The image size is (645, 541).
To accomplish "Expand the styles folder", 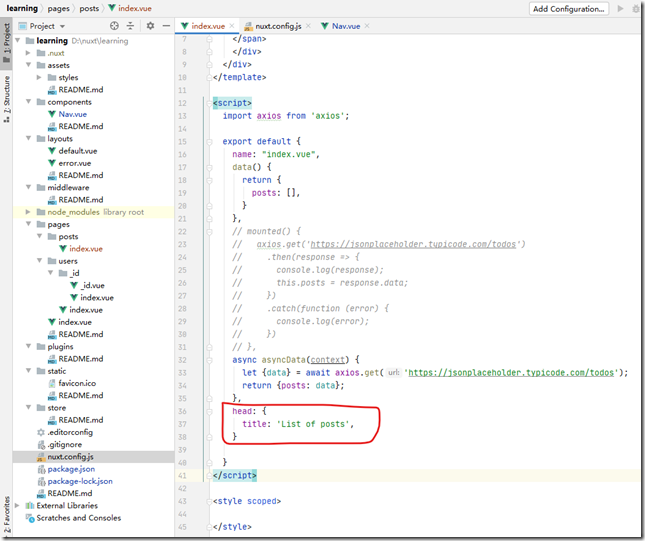I will [x=39, y=77].
